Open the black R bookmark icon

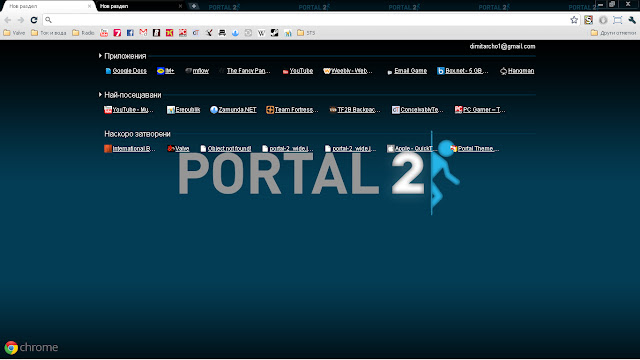pyautogui.click(x=156, y=33)
